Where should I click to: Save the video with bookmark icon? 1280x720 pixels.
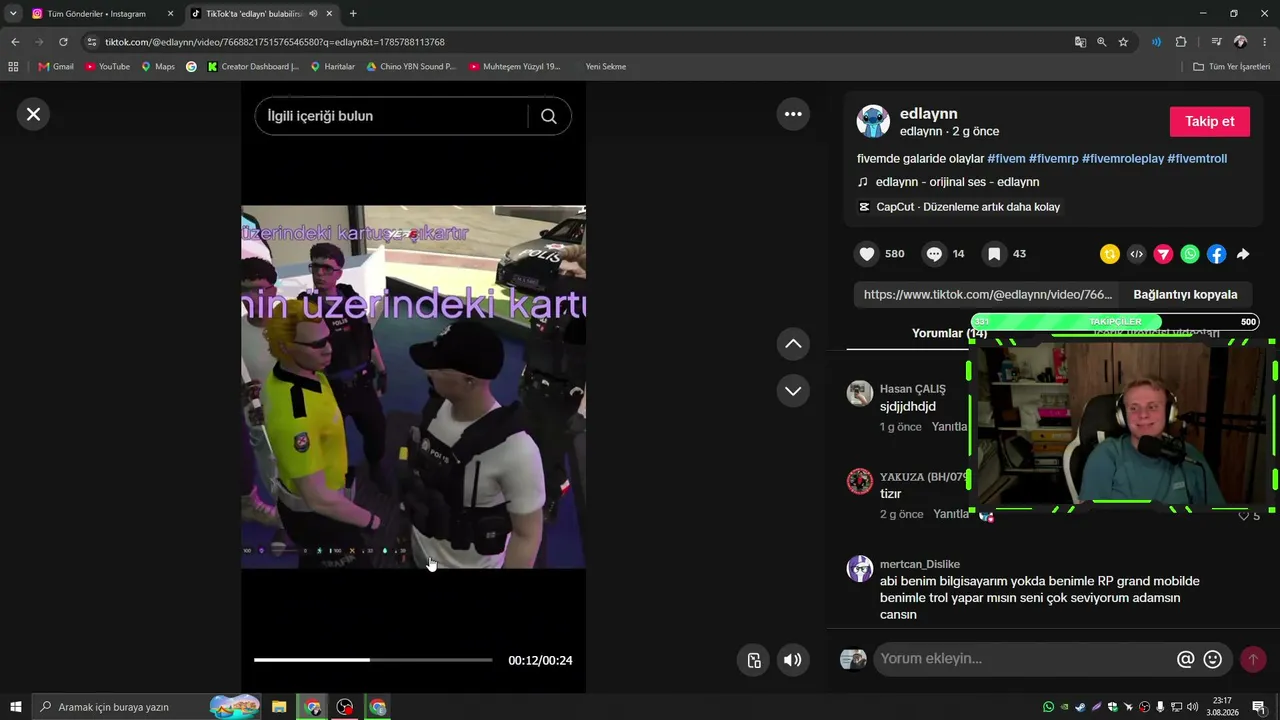pyautogui.click(x=994, y=254)
